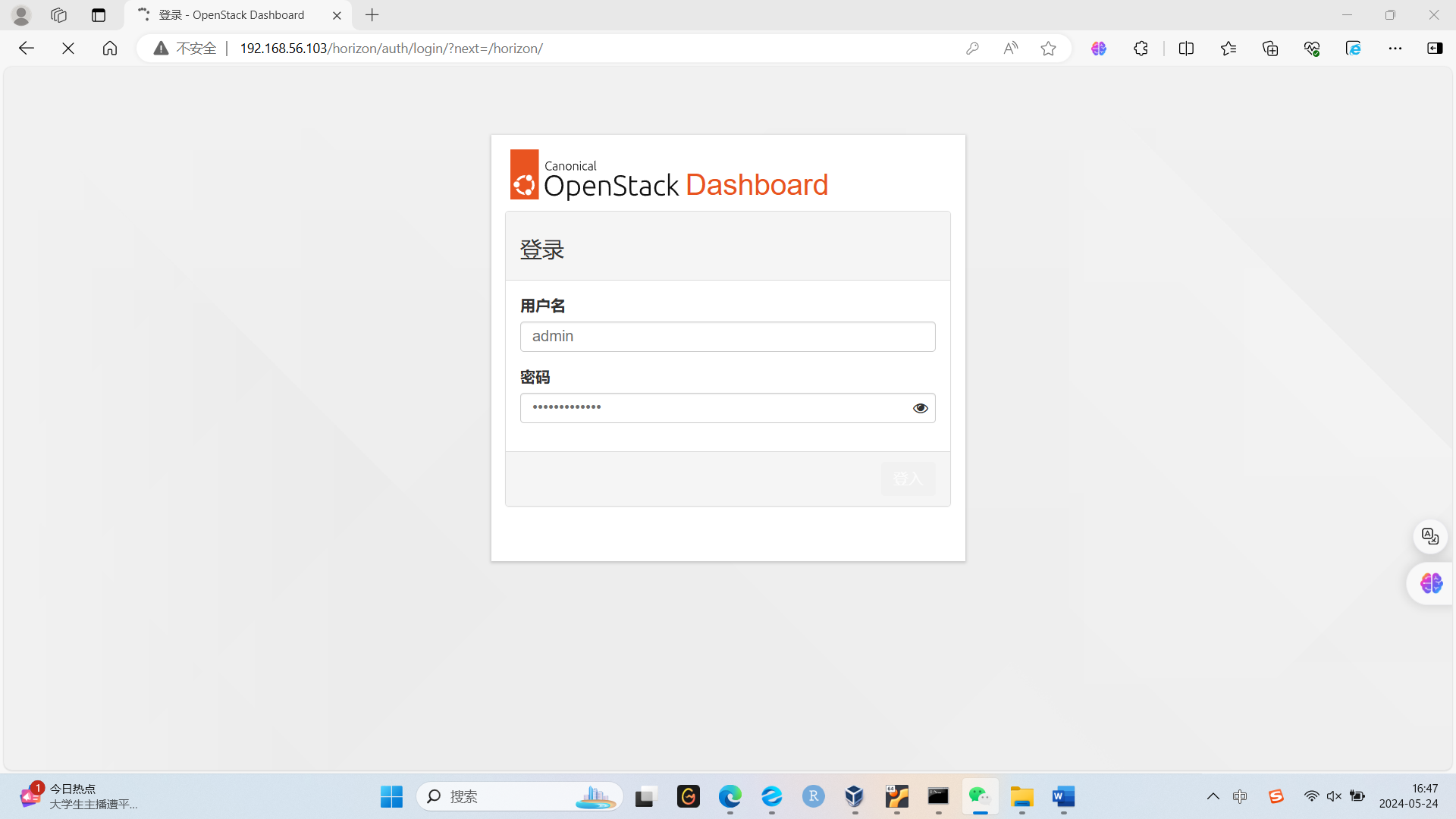Open R application on taskbar

tap(814, 796)
